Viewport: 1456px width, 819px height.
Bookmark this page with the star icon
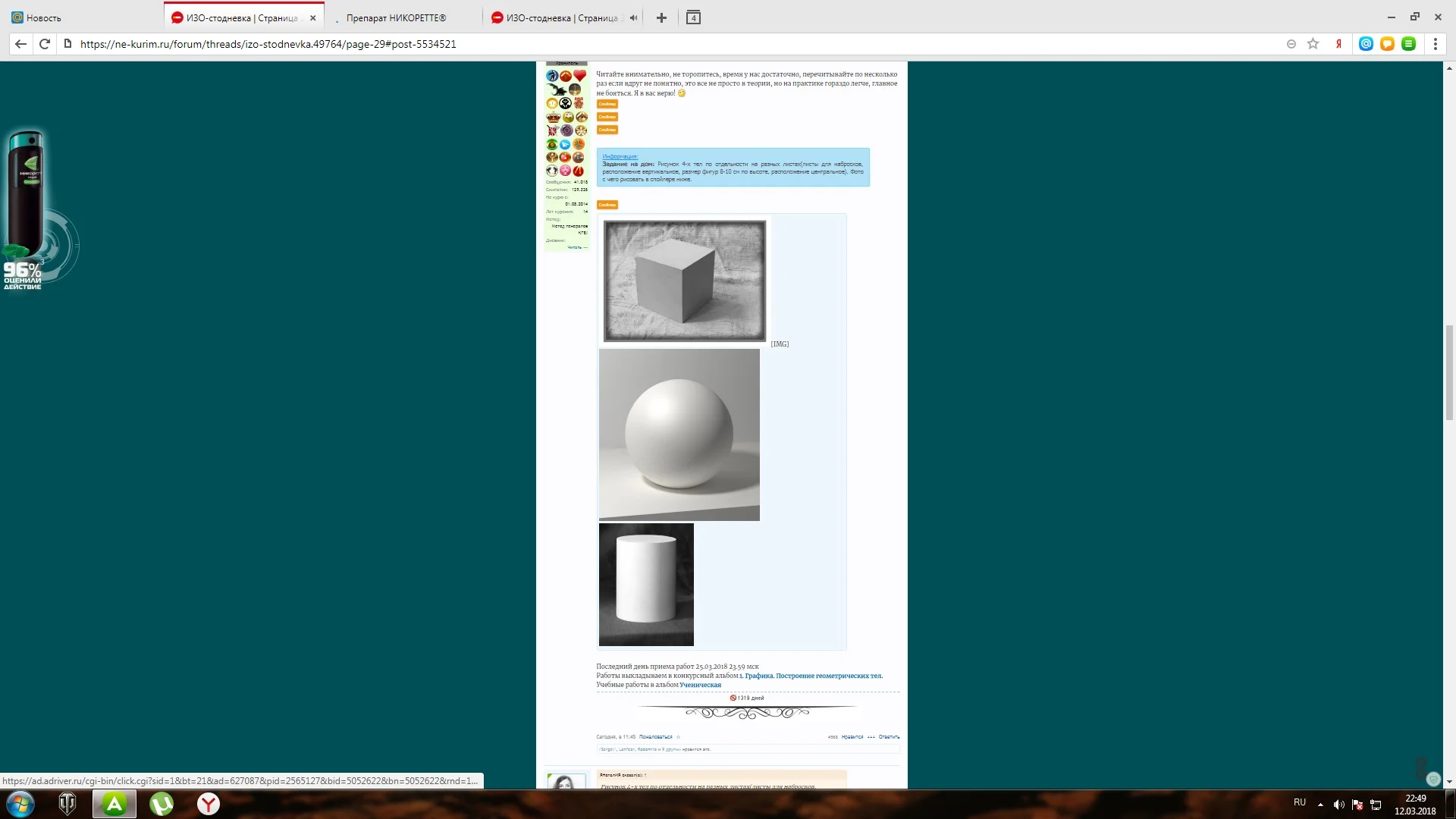click(x=1313, y=44)
